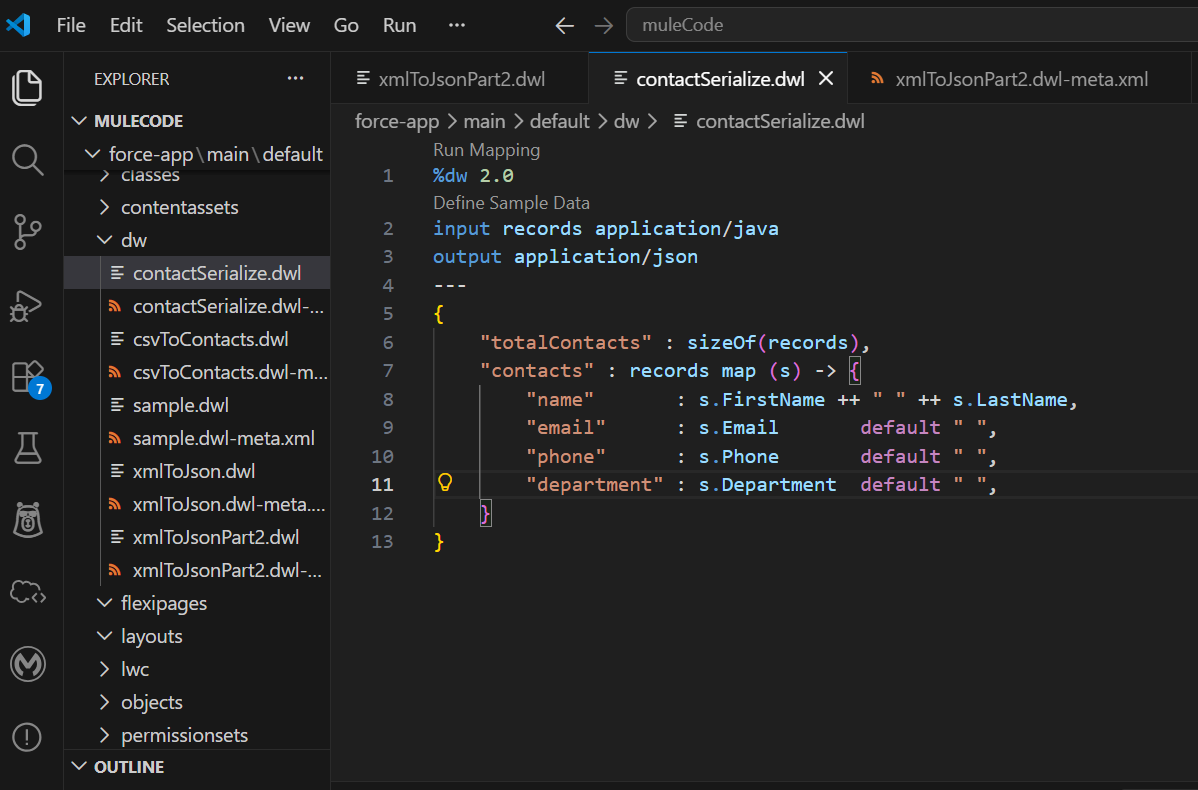This screenshot has height=790, width=1198.
Task: Open the MuleSoft icon in activity bar
Action: click(x=27, y=664)
